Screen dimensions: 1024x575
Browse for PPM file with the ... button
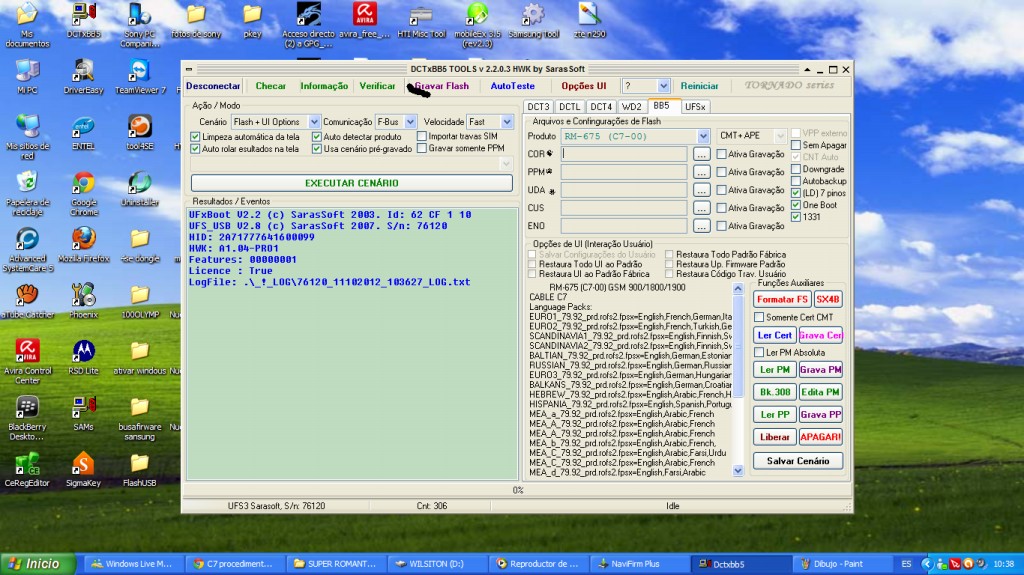(x=701, y=172)
